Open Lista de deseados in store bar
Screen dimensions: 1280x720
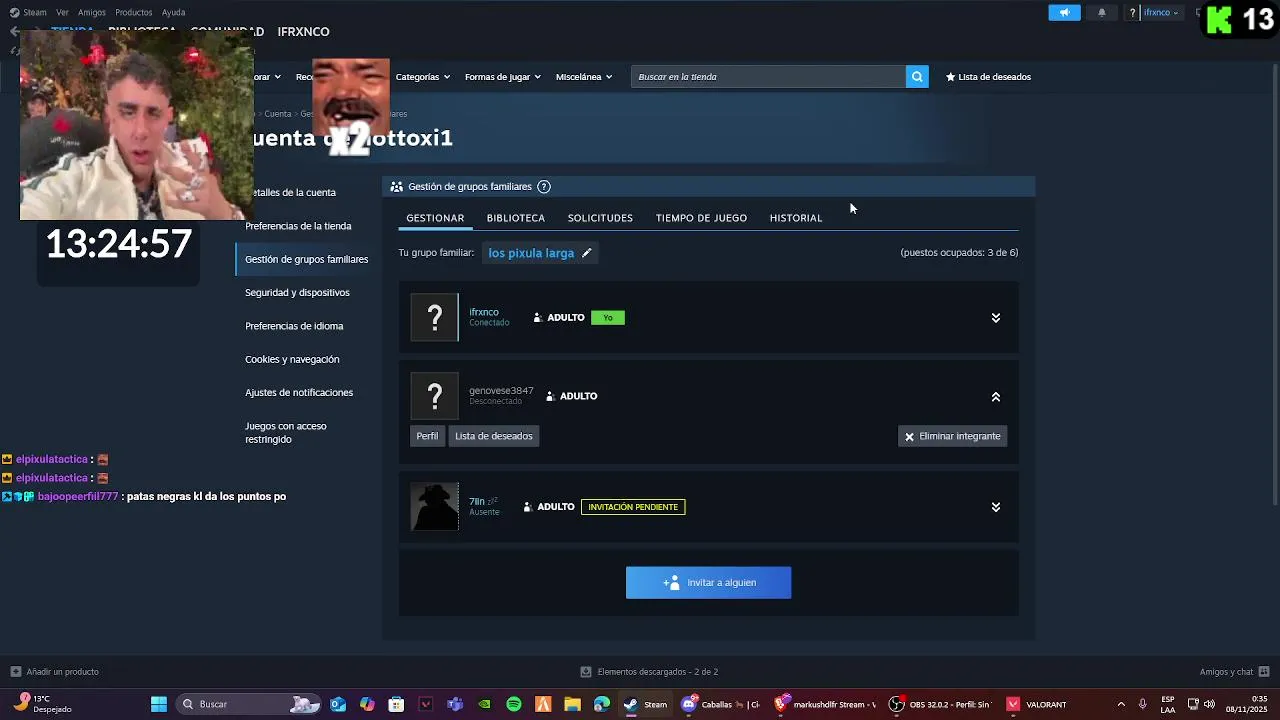(988, 77)
